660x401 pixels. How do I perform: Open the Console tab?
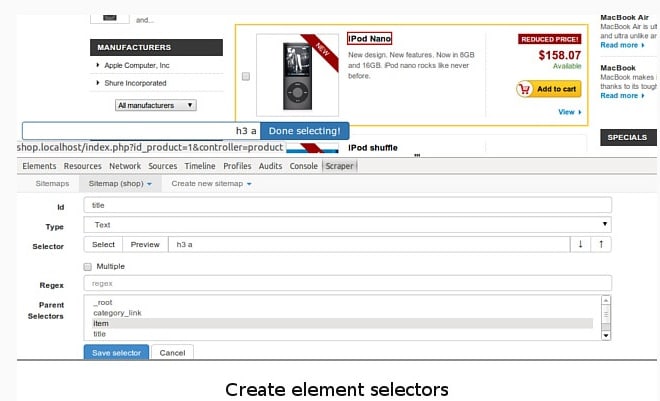click(303, 166)
